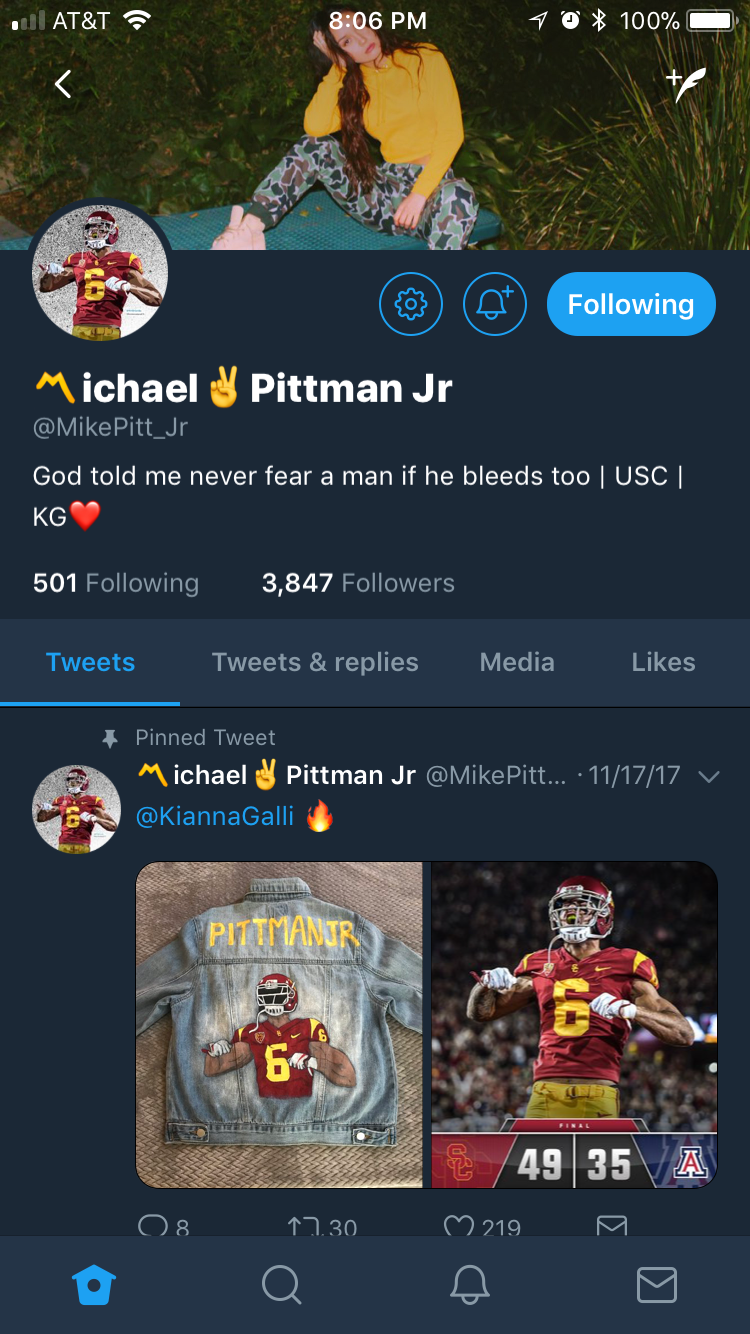Open the USC 49-35 game photo
This screenshot has width=750, height=1334.
[574, 1024]
